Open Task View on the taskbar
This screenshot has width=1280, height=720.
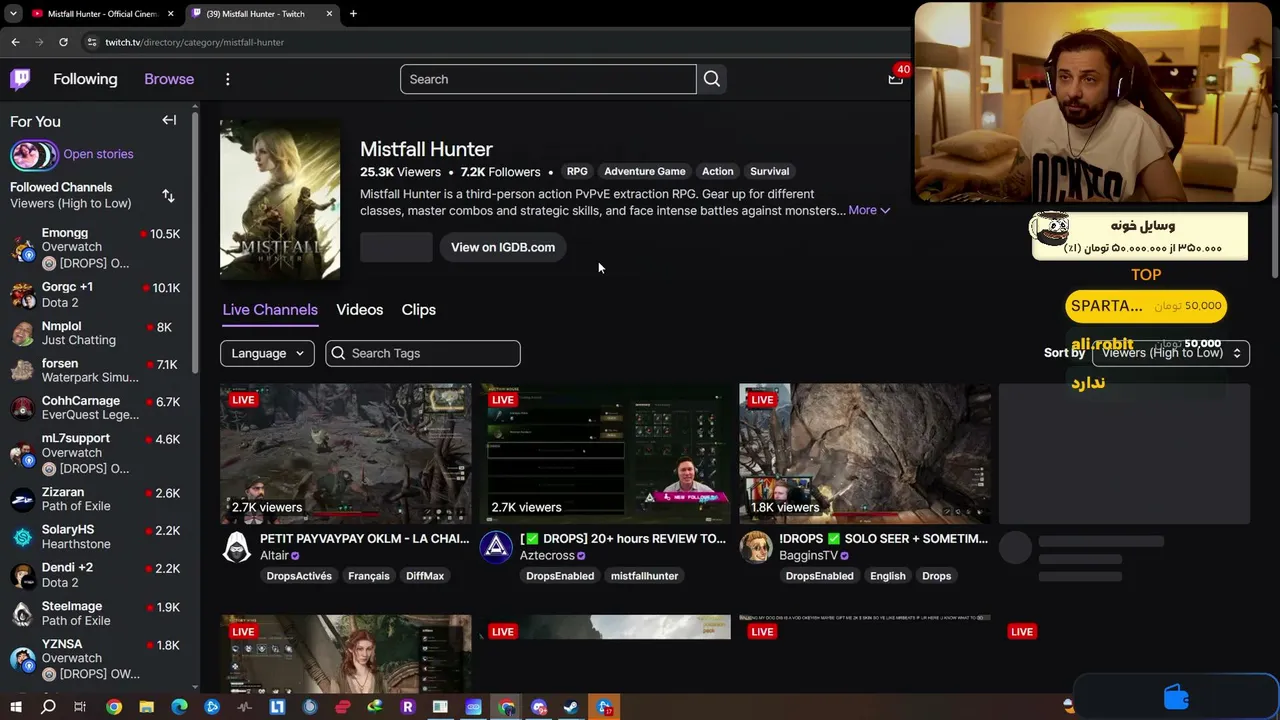80,707
